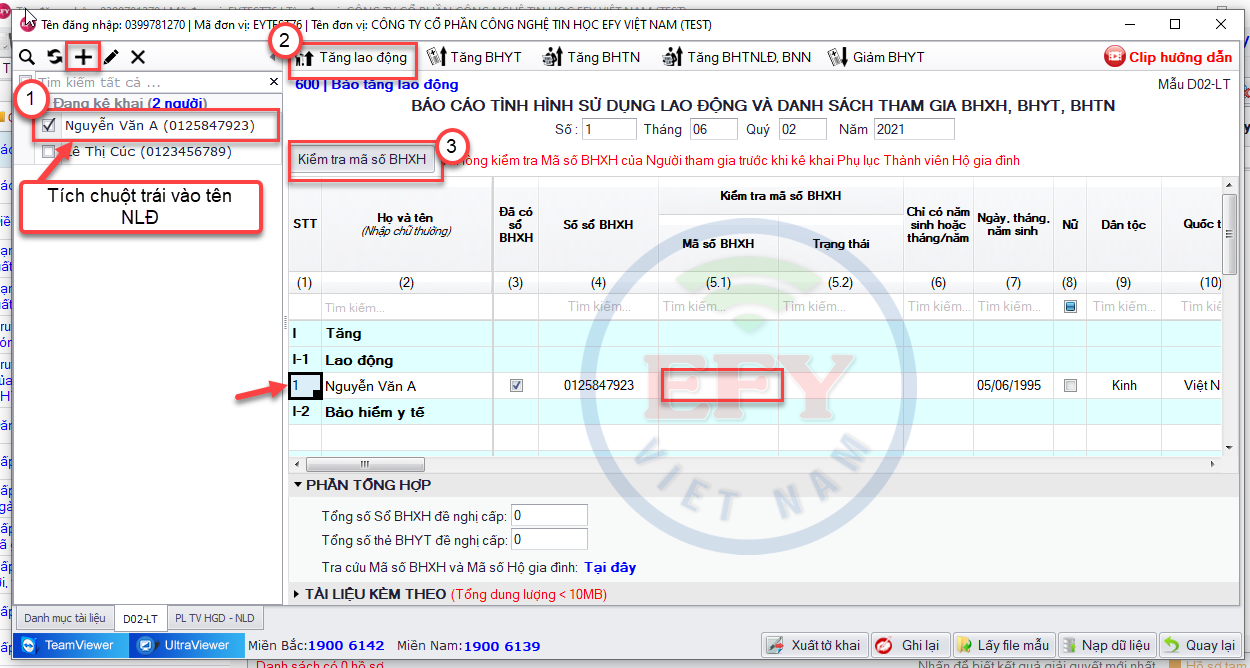Click the Kiểm tra mã số BHXH button

pos(362,159)
